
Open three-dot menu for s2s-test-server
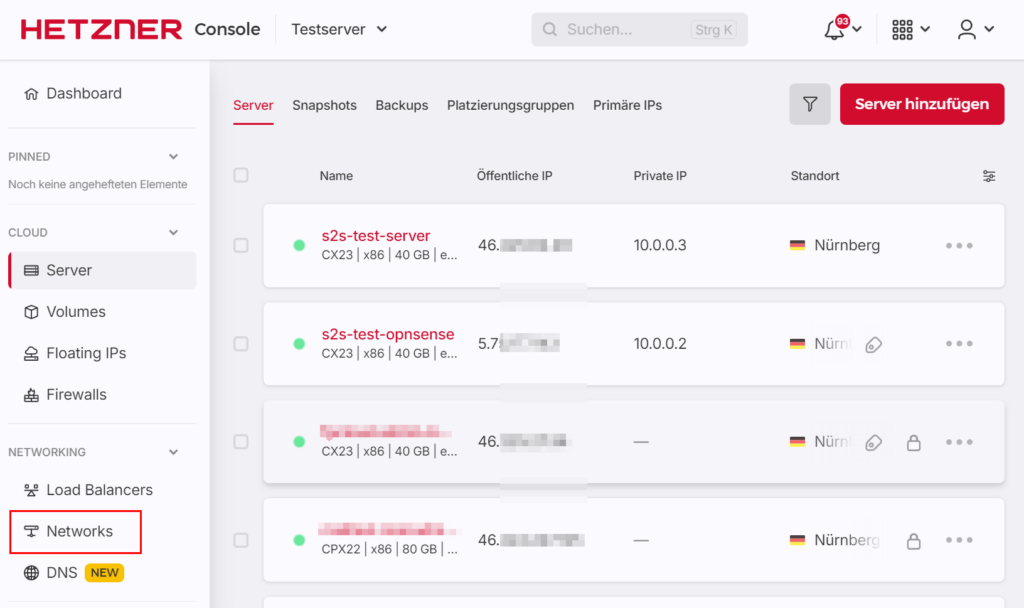point(959,246)
